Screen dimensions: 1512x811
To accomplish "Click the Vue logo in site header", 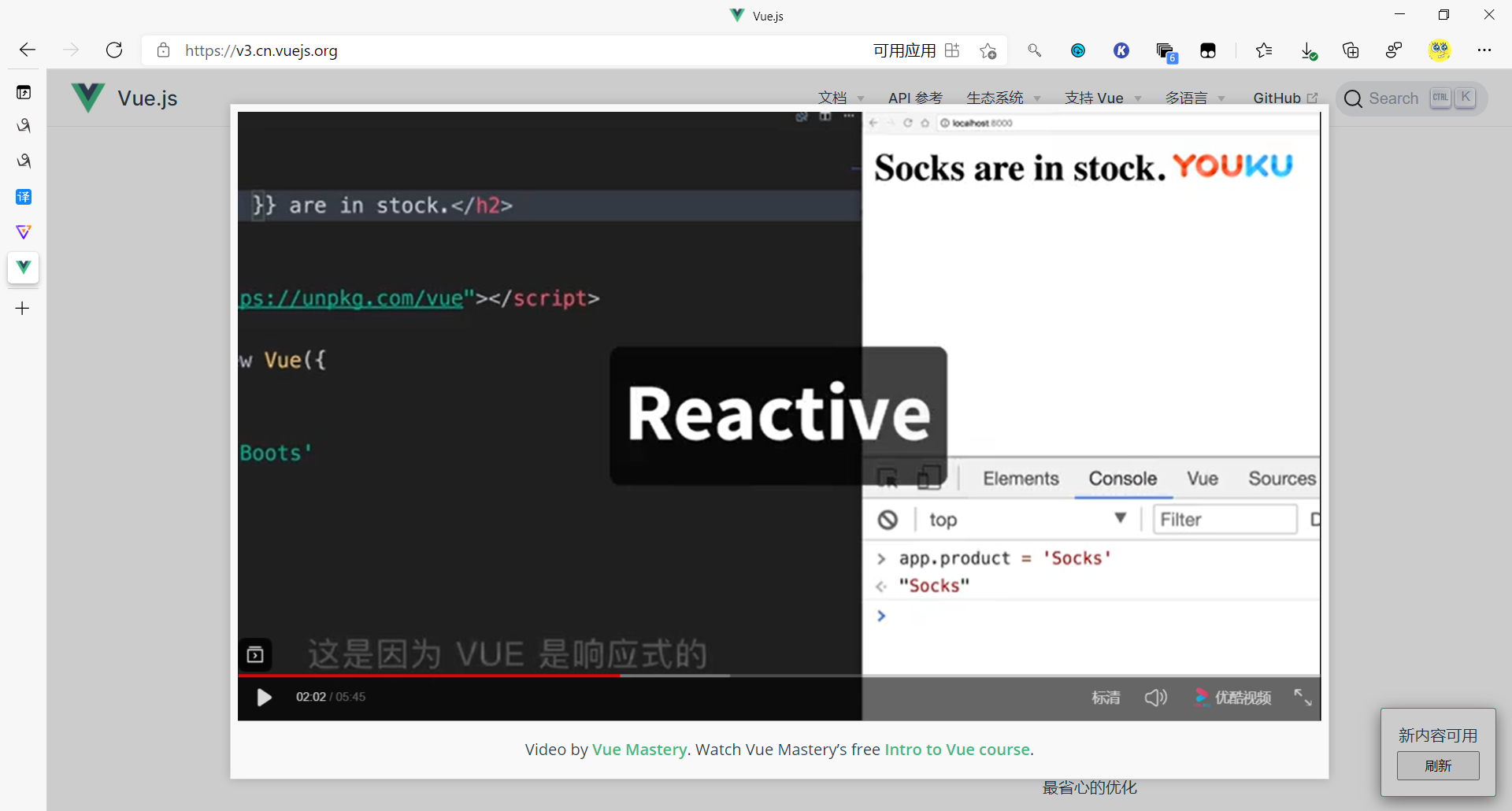I will pos(87,98).
